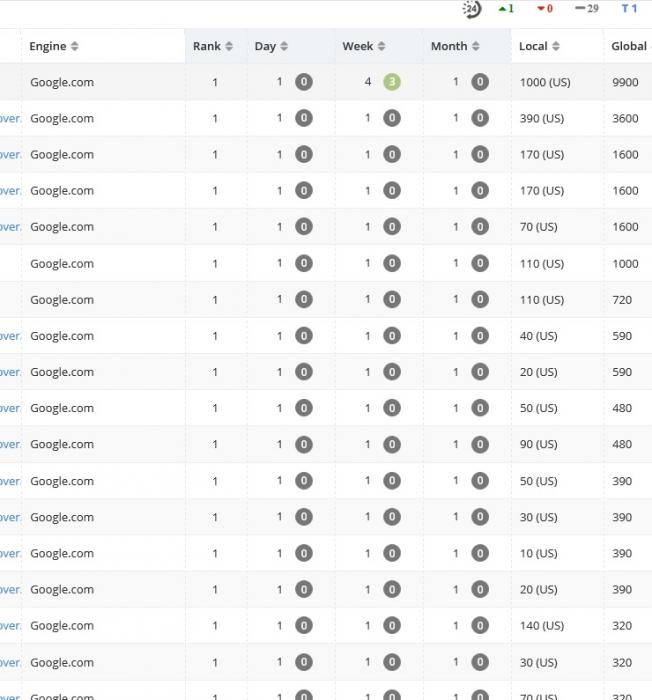Screen dimensions: 652x700
Task: Select the local volume 140 (US)
Action: (542, 625)
